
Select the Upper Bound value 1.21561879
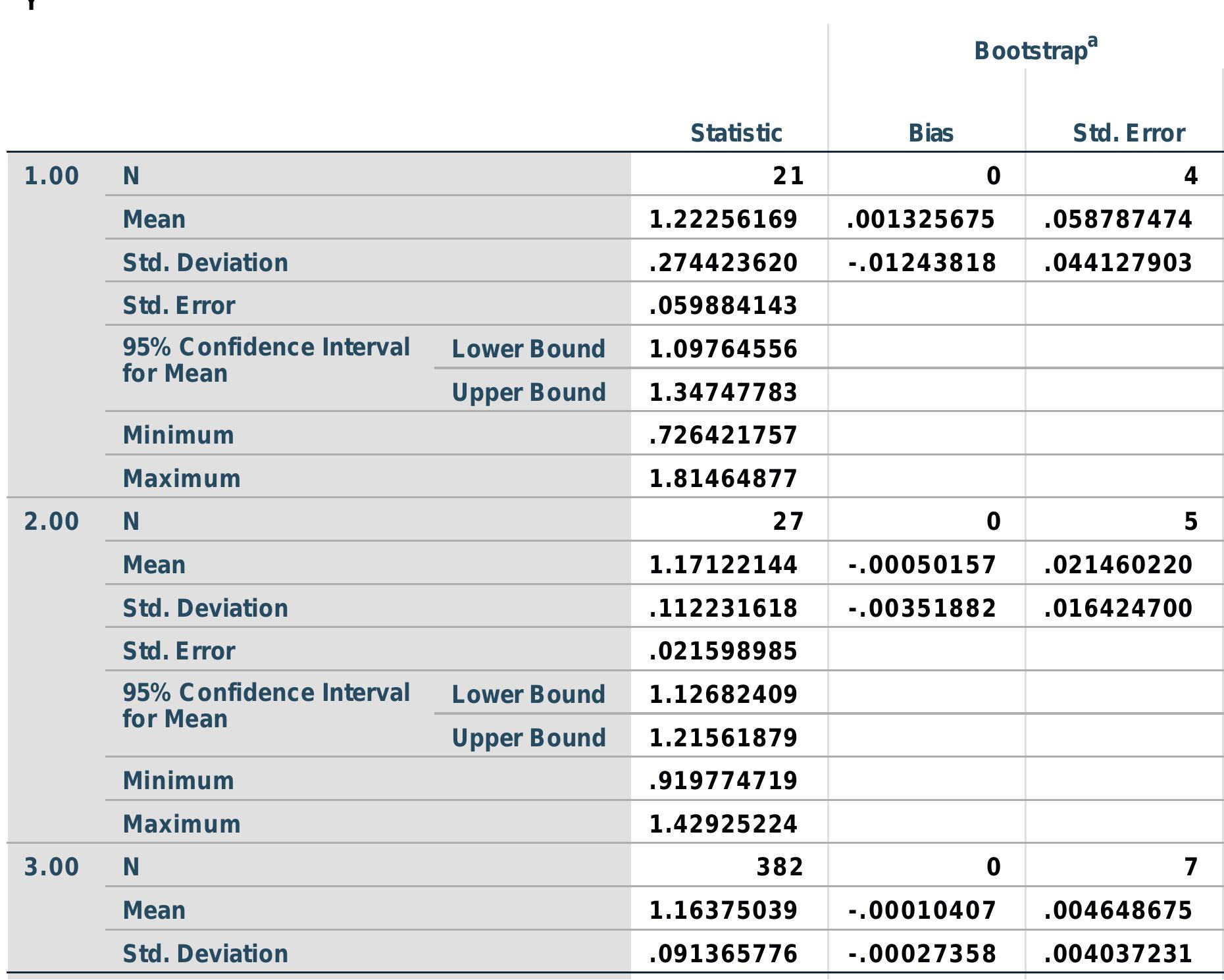click(x=723, y=738)
